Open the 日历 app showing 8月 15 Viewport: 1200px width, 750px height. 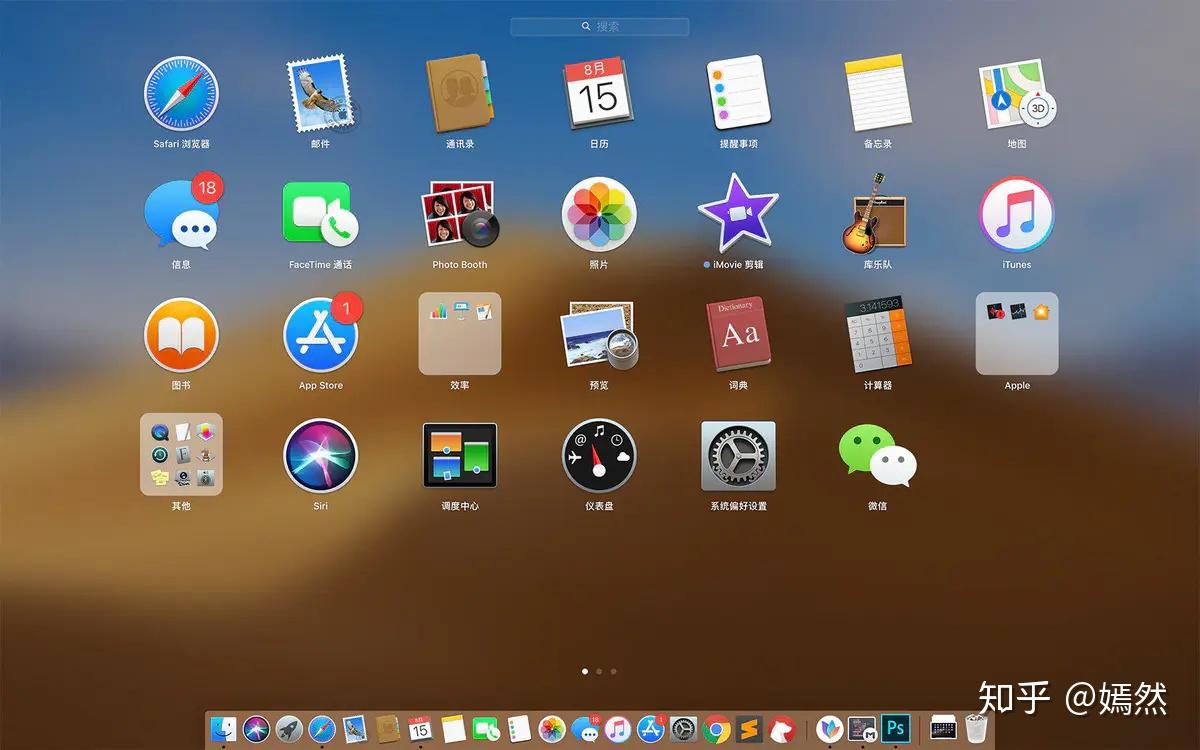[598, 93]
